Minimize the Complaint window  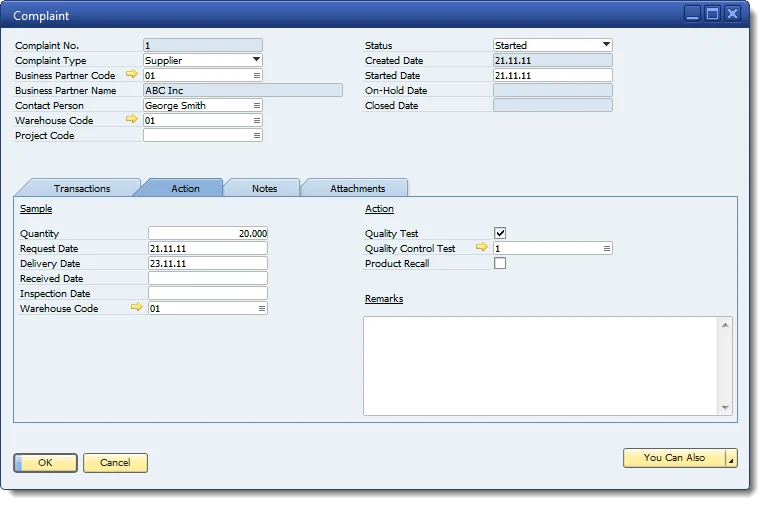coord(692,14)
